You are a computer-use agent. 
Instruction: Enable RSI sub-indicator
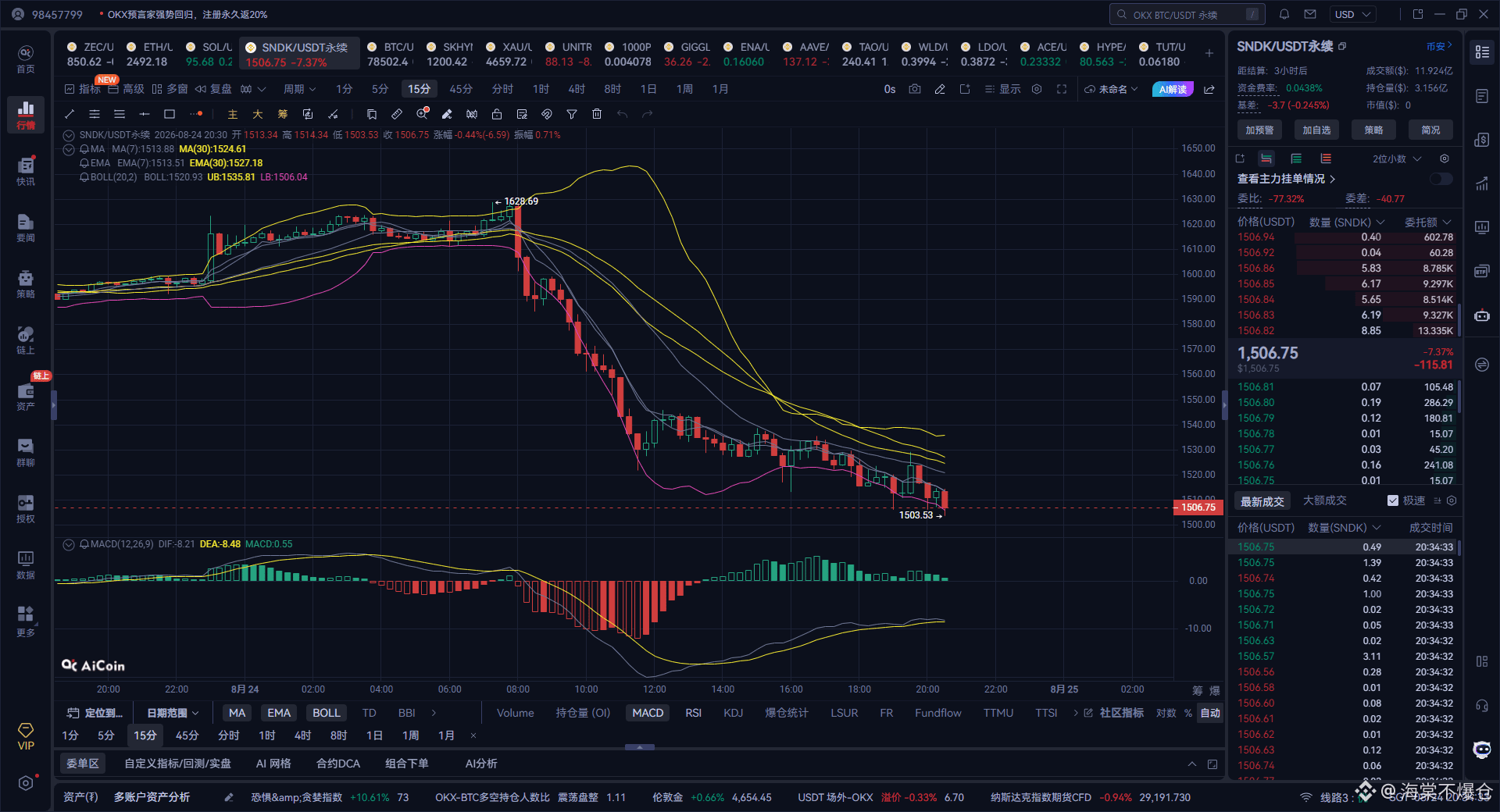coord(694,713)
